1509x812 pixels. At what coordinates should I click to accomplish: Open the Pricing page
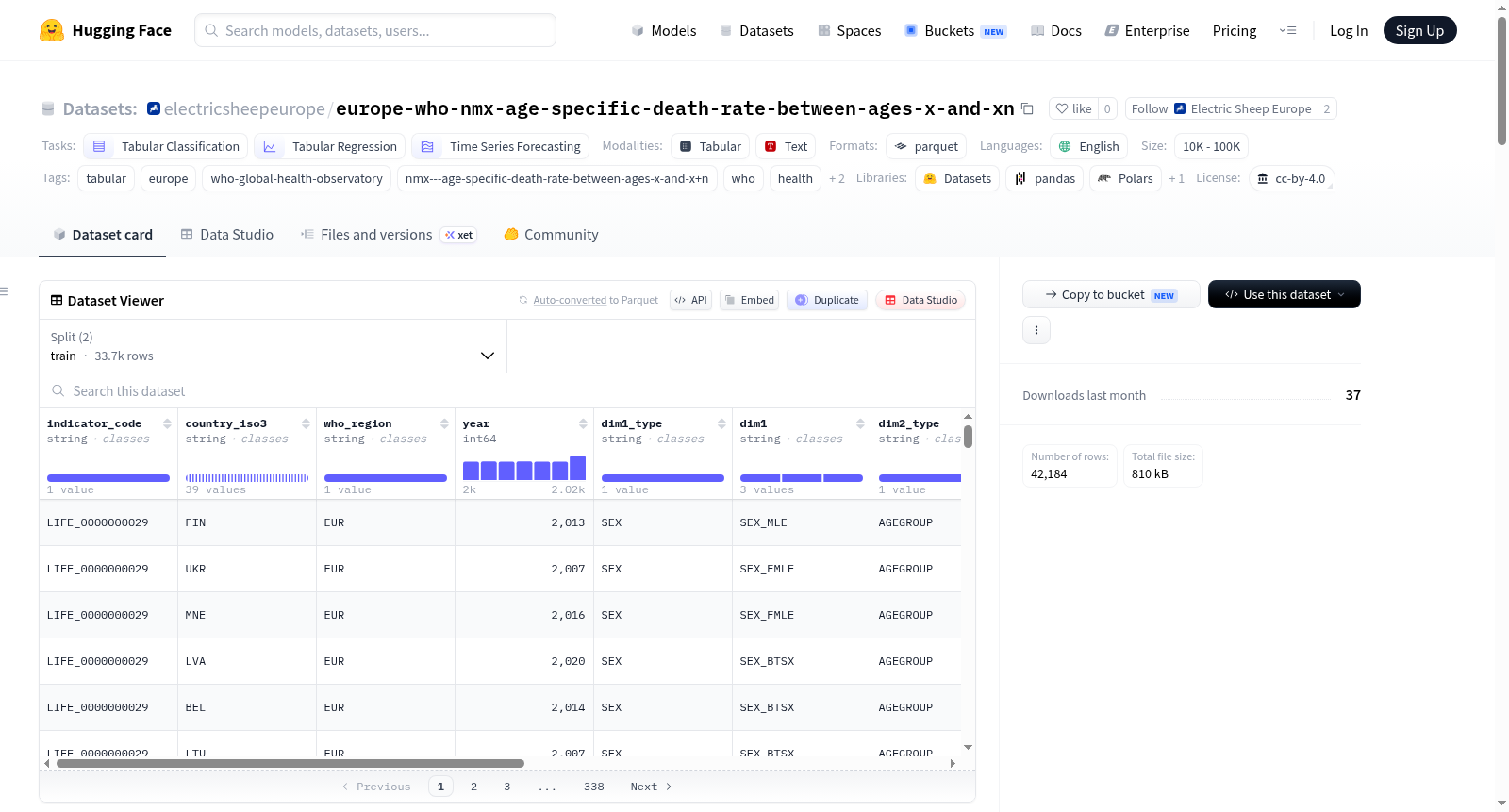(x=1234, y=30)
